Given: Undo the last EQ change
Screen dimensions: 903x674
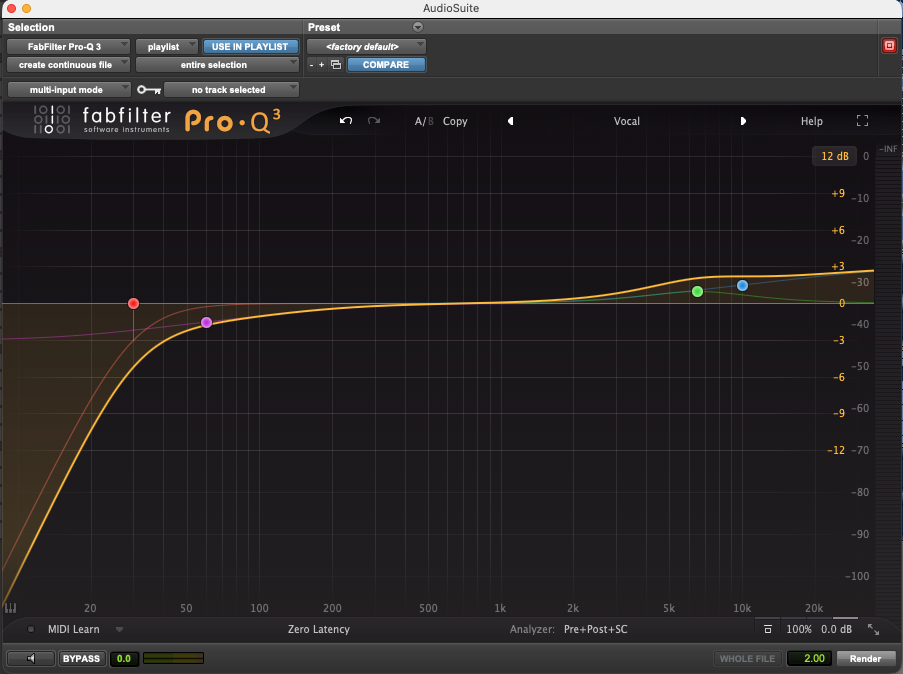Looking at the screenshot, I should pyautogui.click(x=346, y=120).
